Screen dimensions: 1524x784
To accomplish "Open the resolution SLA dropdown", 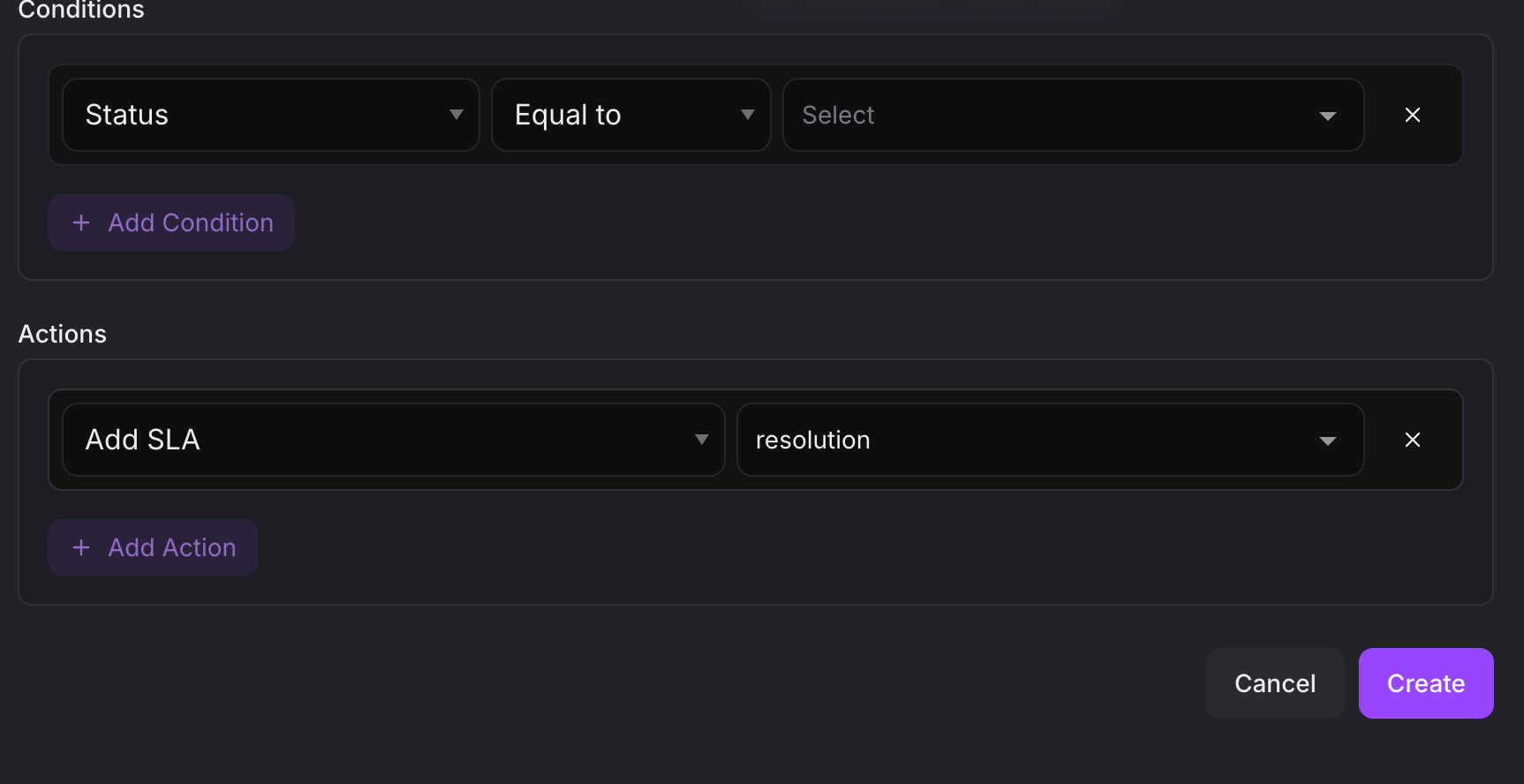I will [1024, 440].
